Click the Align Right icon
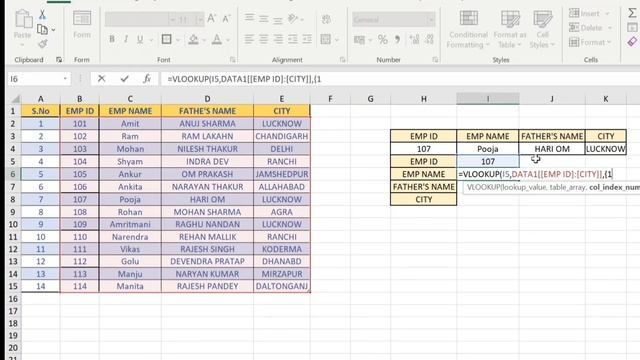Image resolution: width=640 pixels, height=360 pixels. 278,40
